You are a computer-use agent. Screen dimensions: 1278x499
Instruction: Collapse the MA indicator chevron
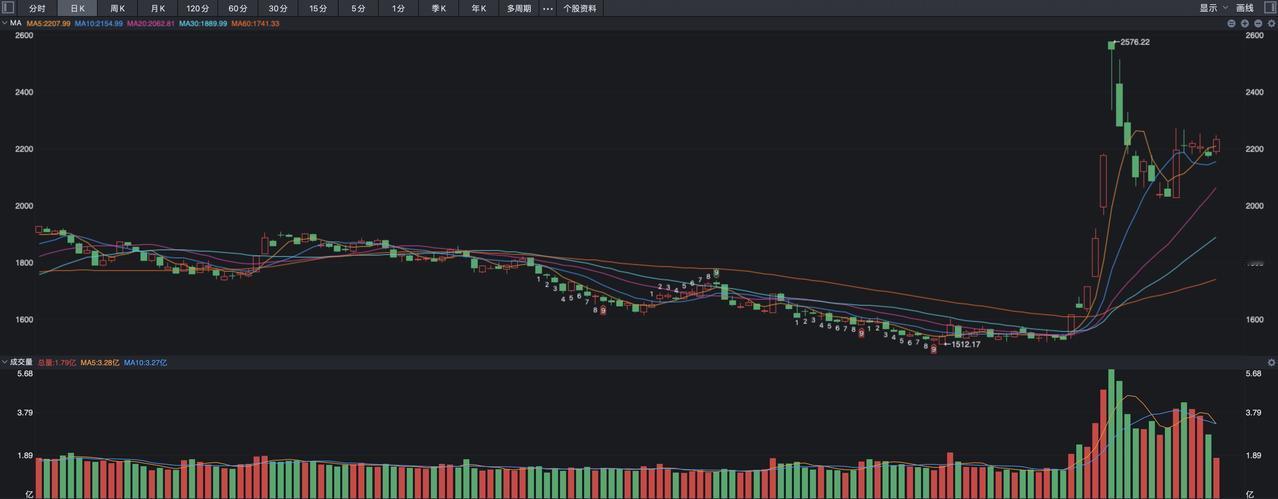(x=4, y=22)
